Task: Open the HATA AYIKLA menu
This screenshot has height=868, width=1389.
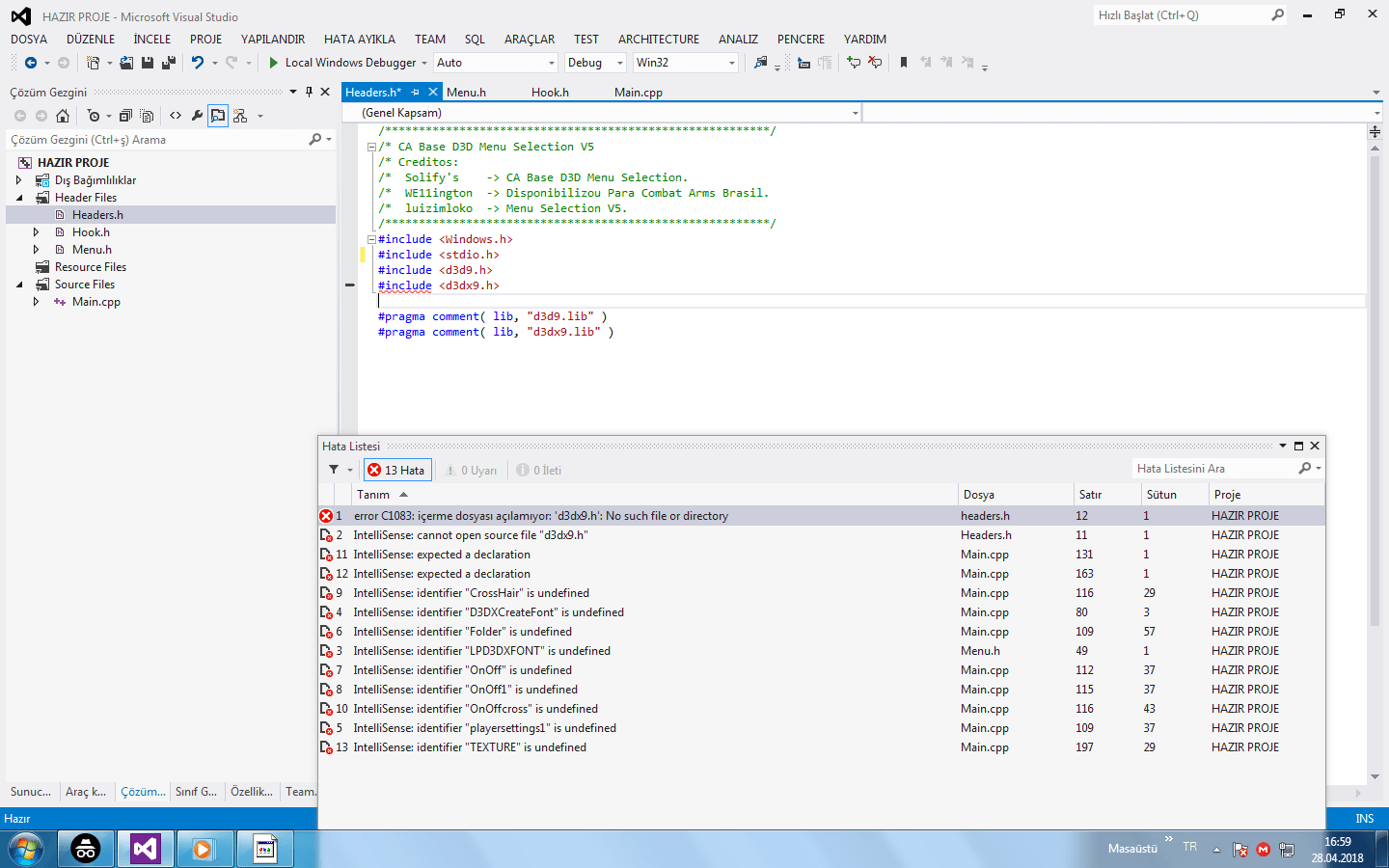Action: click(x=360, y=40)
